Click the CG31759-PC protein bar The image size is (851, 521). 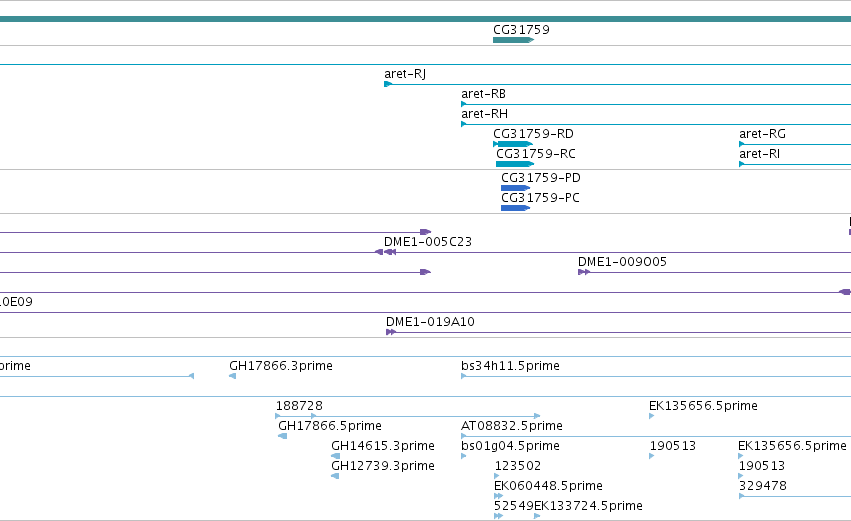[516, 208]
